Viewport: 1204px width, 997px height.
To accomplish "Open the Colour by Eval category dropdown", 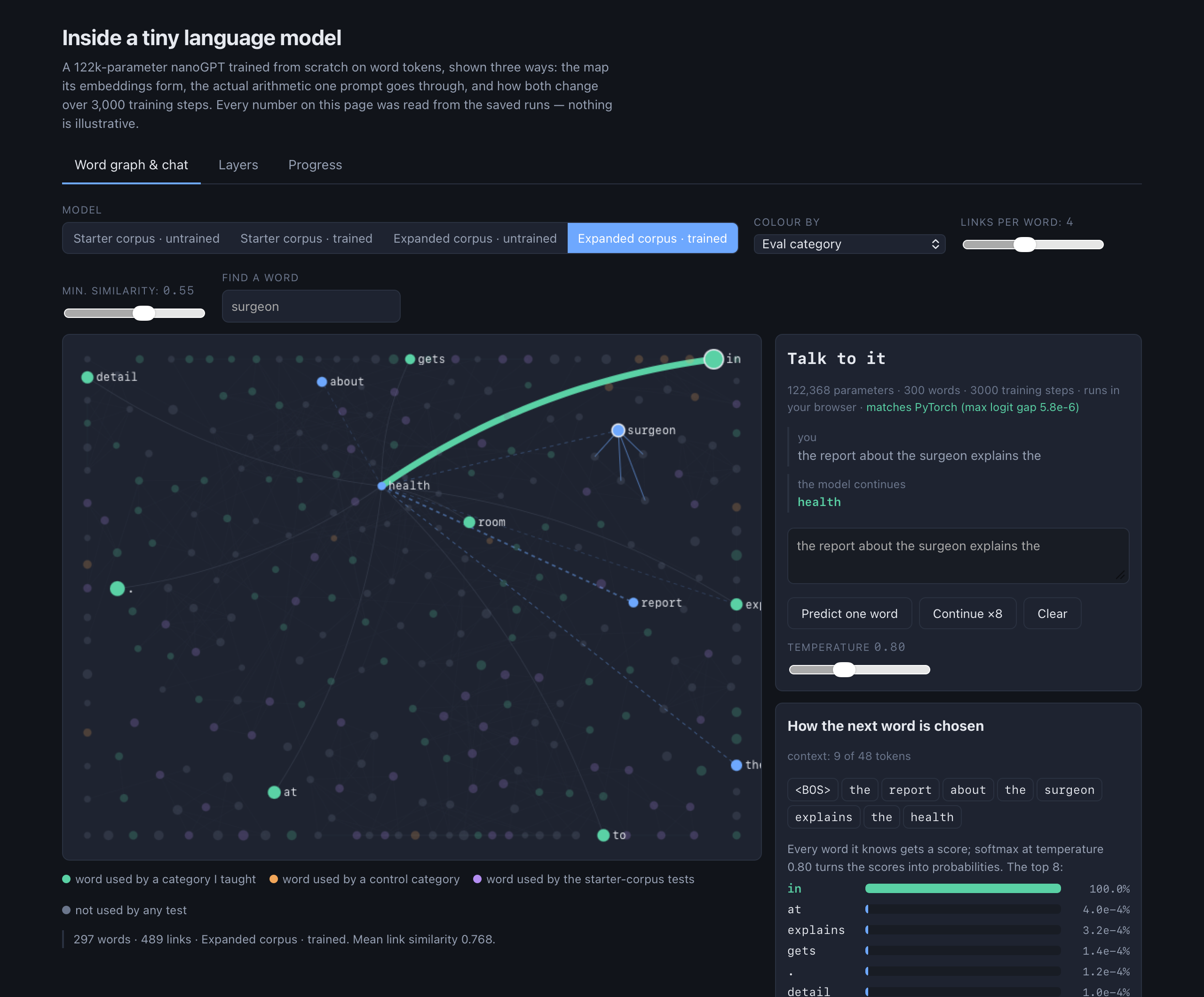I will [x=849, y=244].
